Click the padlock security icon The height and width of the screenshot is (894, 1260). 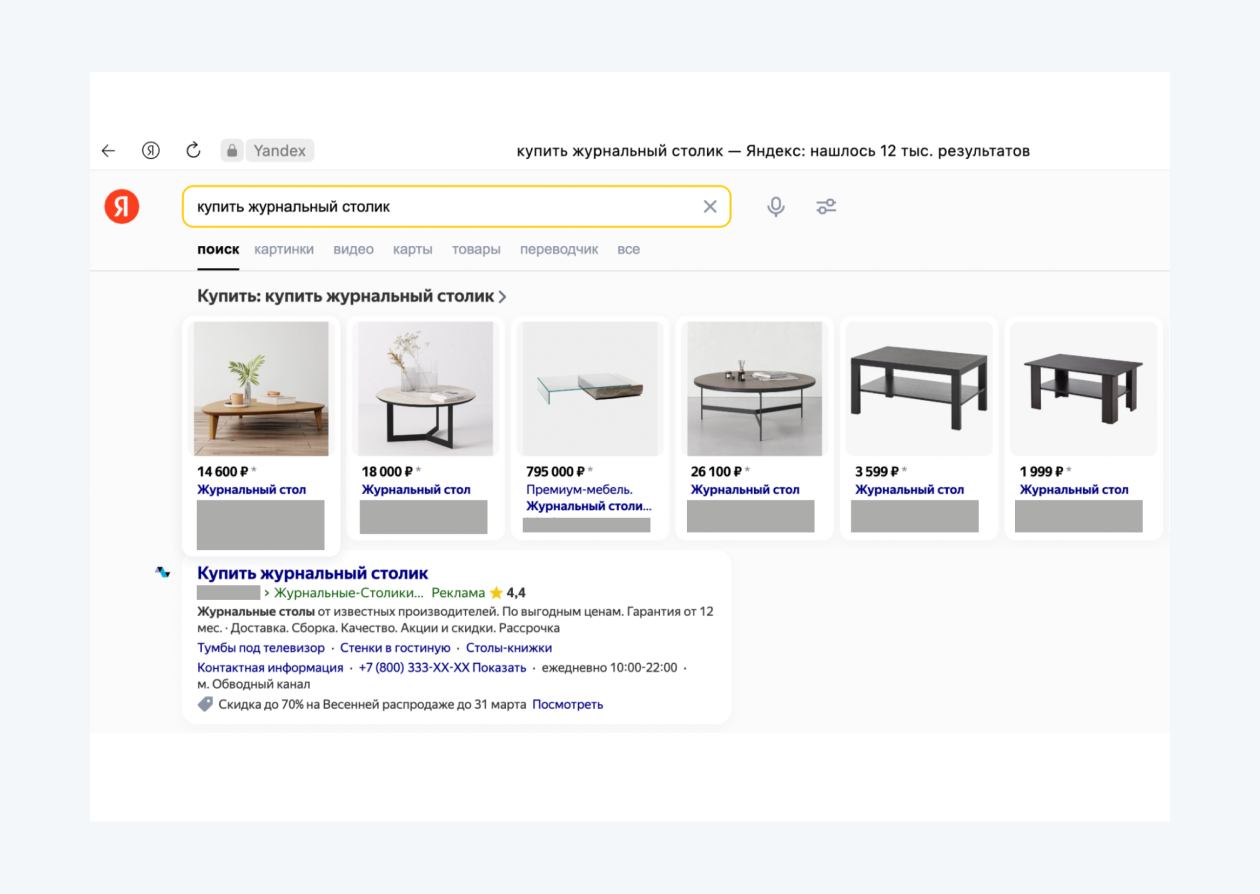coord(232,151)
